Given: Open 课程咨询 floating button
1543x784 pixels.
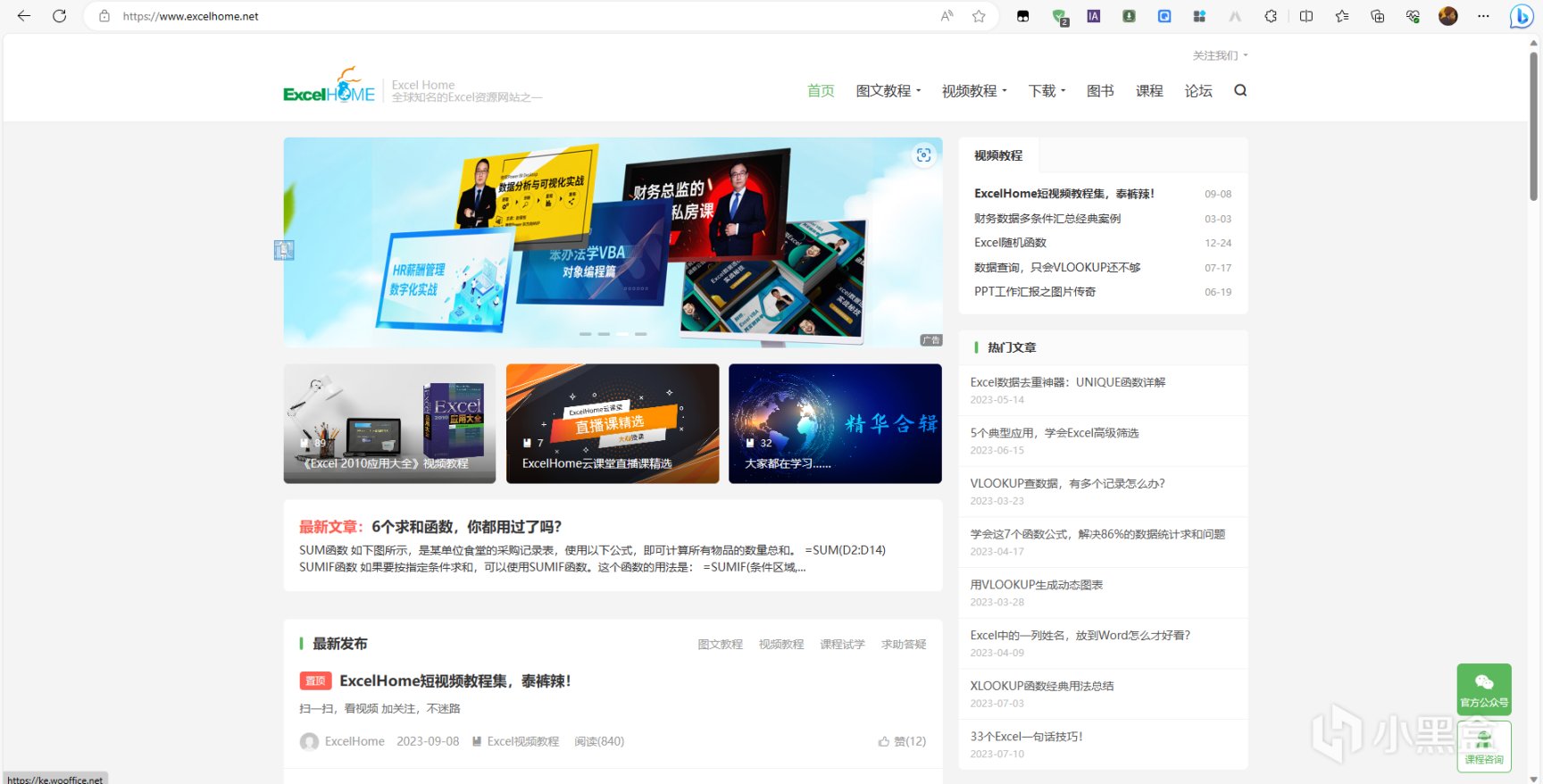Looking at the screenshot, I should [1484, 746].
